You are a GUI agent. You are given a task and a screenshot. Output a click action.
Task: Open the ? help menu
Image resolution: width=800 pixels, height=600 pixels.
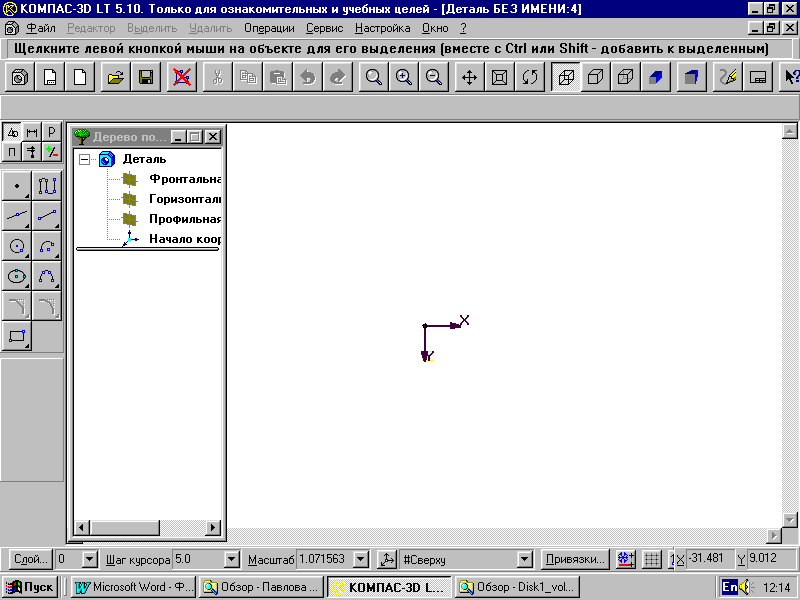pyautogui.click(x=463, y=28)
